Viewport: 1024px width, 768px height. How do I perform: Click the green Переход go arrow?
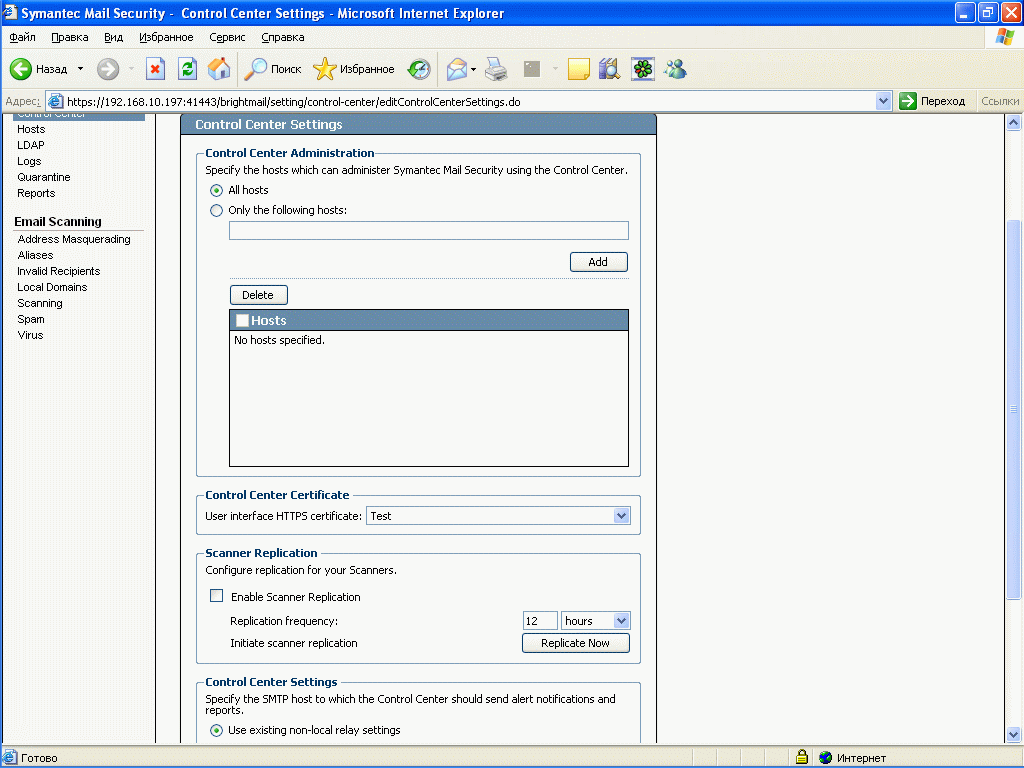click(x=908, y=101)
